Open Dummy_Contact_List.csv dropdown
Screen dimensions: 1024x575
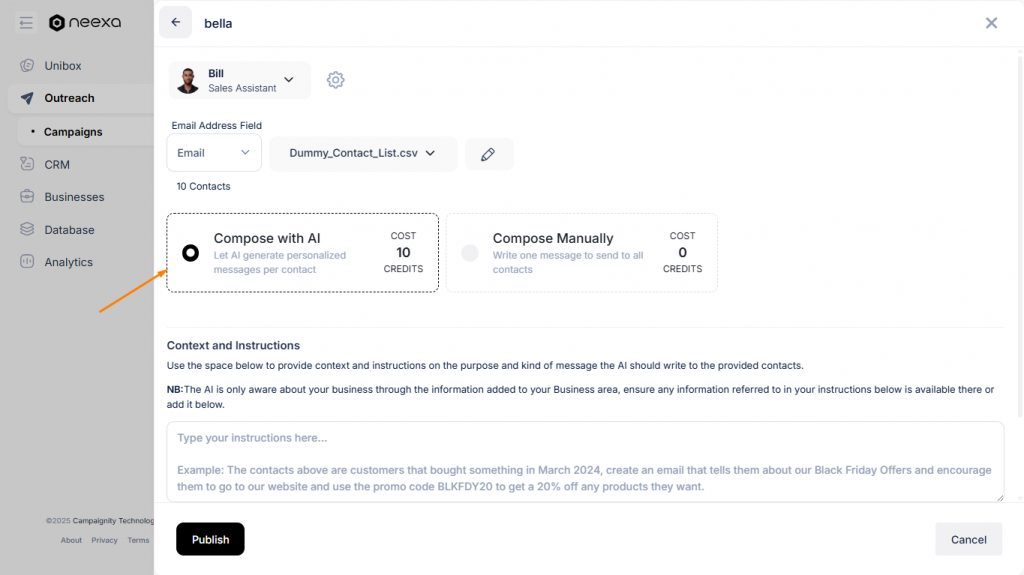pyautogui.click(x=363, y=153)
